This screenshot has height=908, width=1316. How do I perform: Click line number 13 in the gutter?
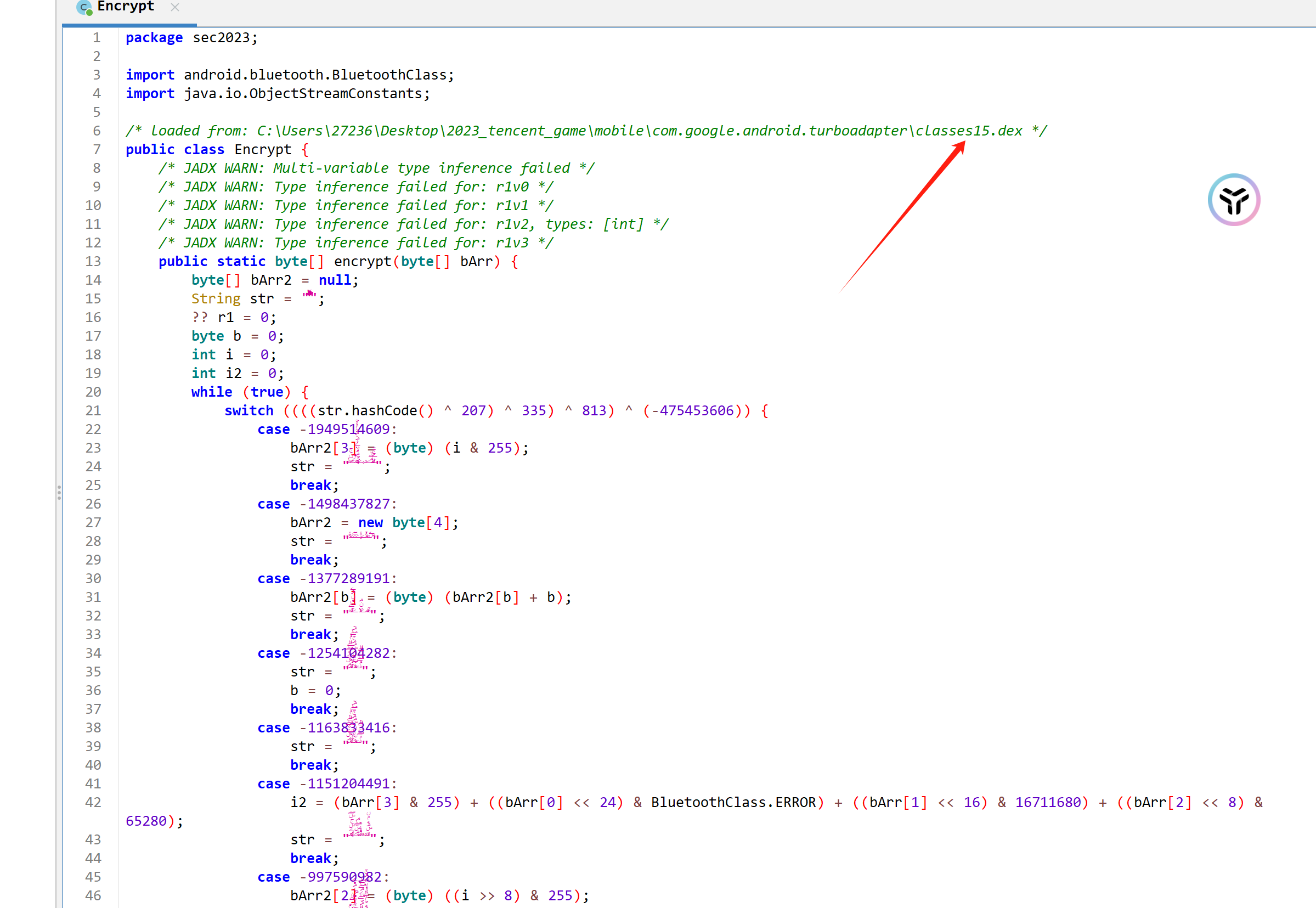pyautogui.click(x=93, y=262)
